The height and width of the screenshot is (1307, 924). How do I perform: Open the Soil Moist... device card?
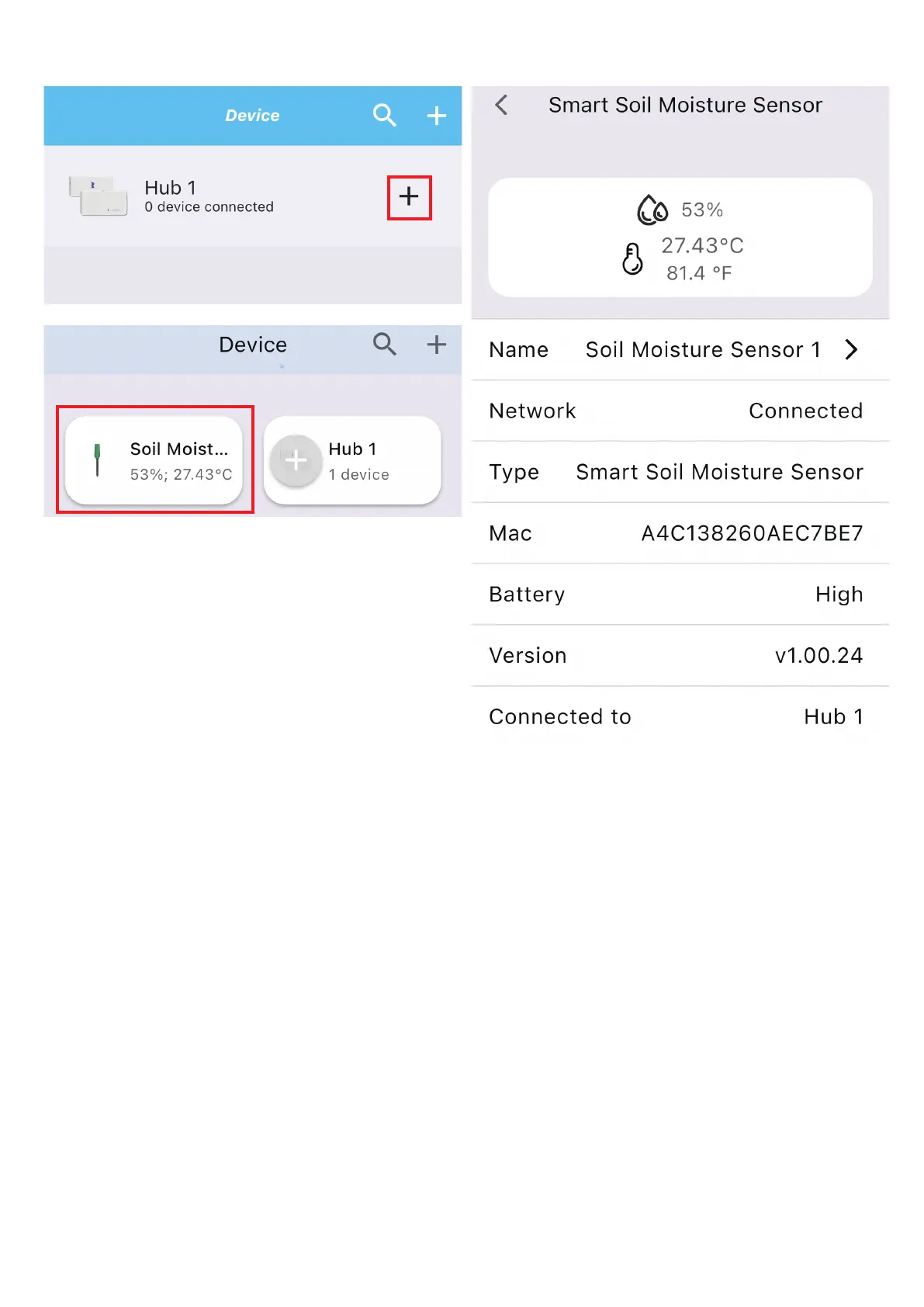154,460
